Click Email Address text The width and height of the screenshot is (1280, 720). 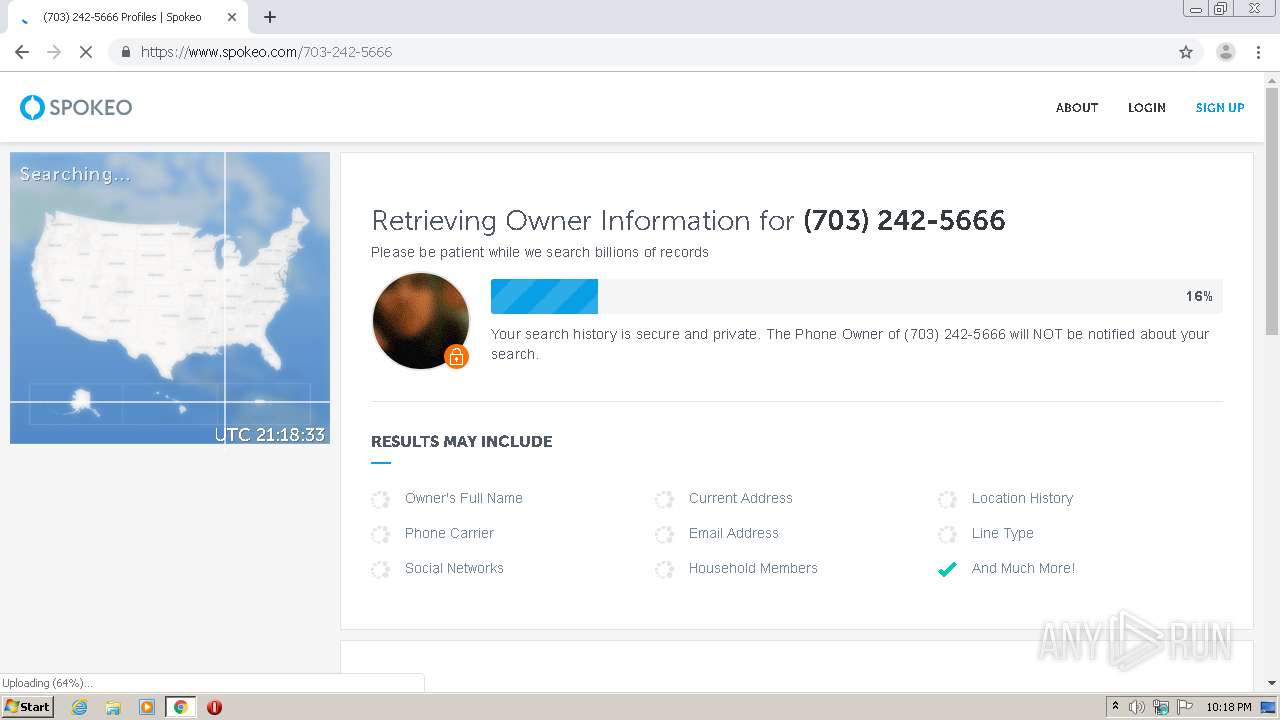tap(734, 533)
